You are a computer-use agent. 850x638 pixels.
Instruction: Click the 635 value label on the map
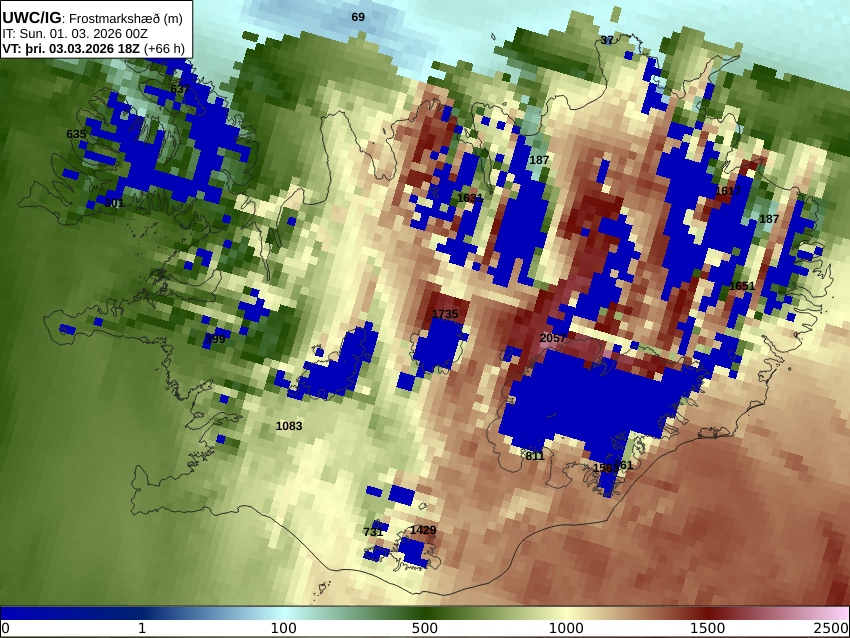click(76, 134)
